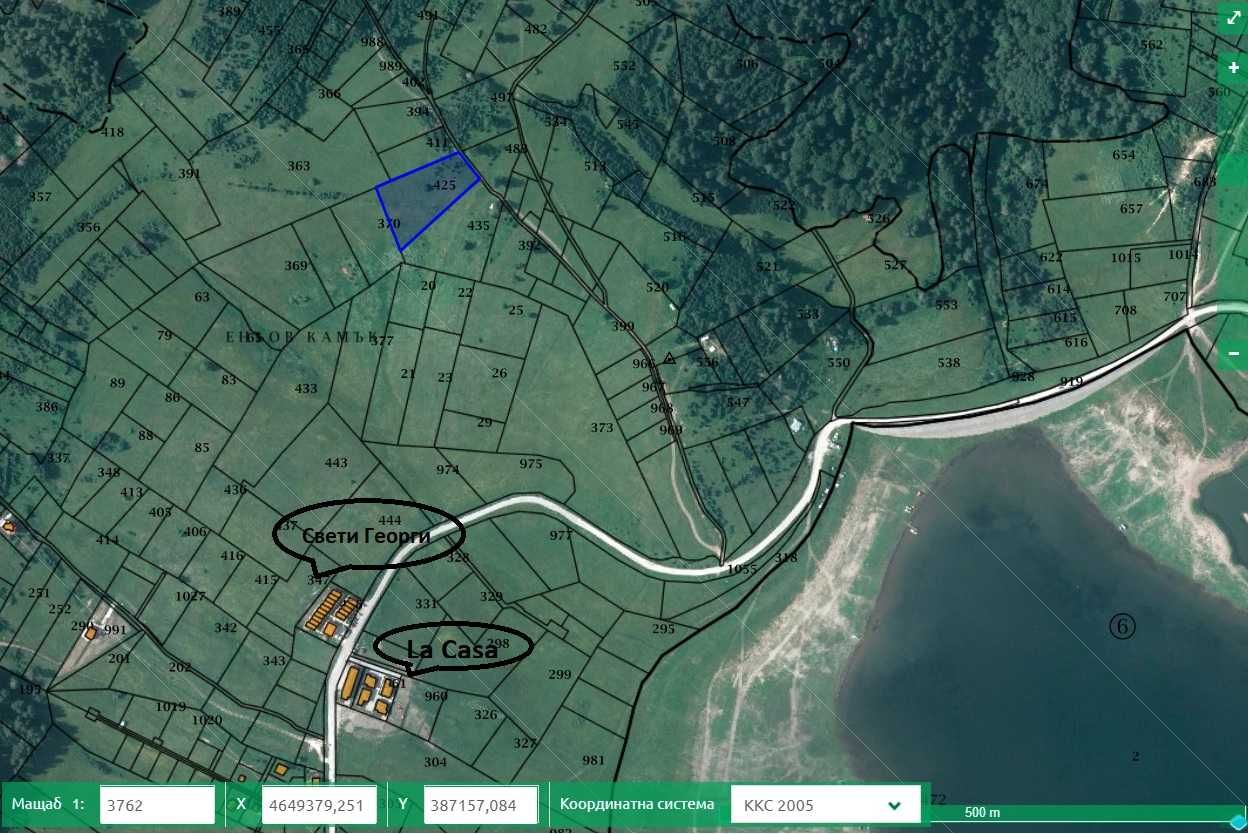Select the blue highlighted parcel 425
The image size is (1248, 834).
click(428, 199)
